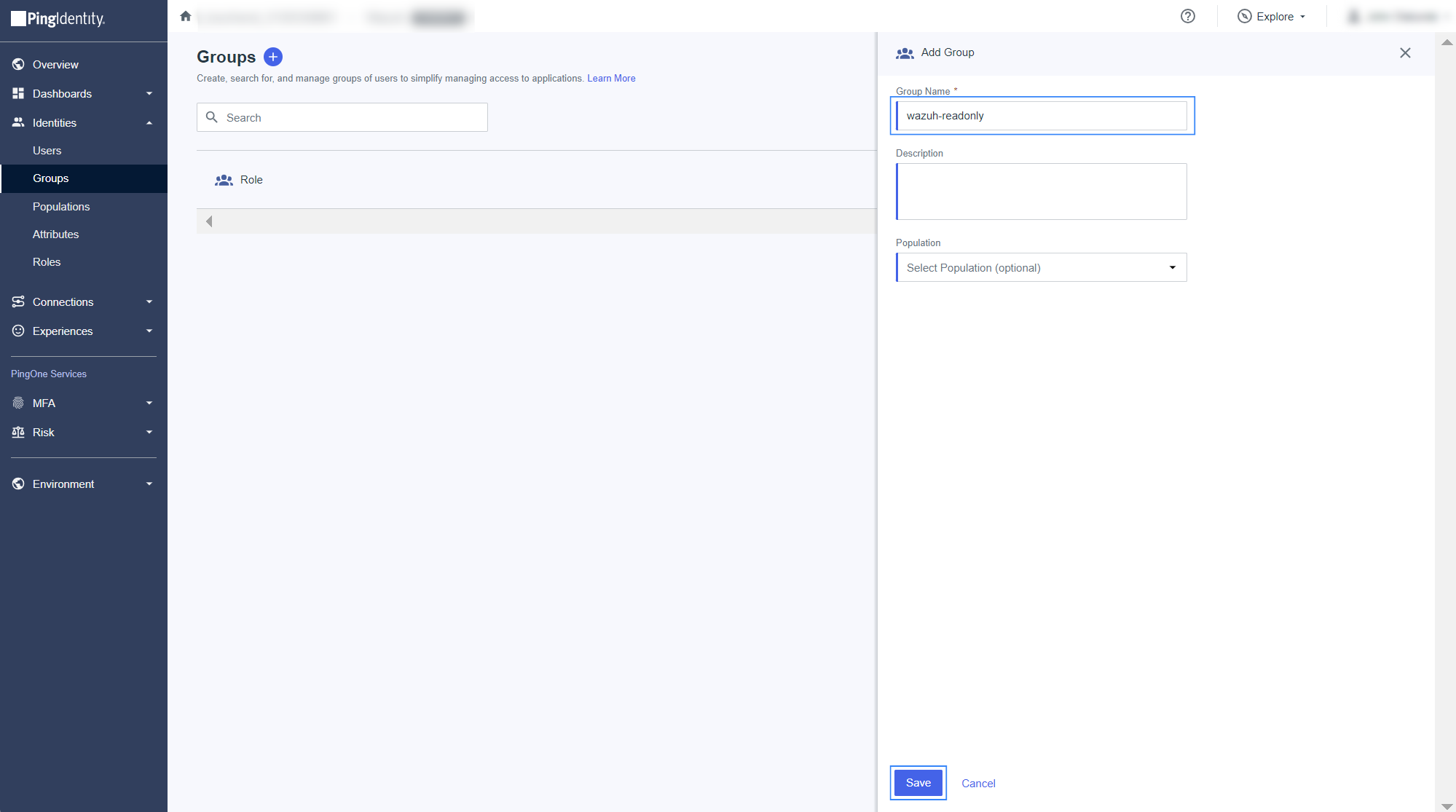Close the Add Group panel
Image resolution: width=1456 pixels, height=812 pixels.
tap(1405, 52)
